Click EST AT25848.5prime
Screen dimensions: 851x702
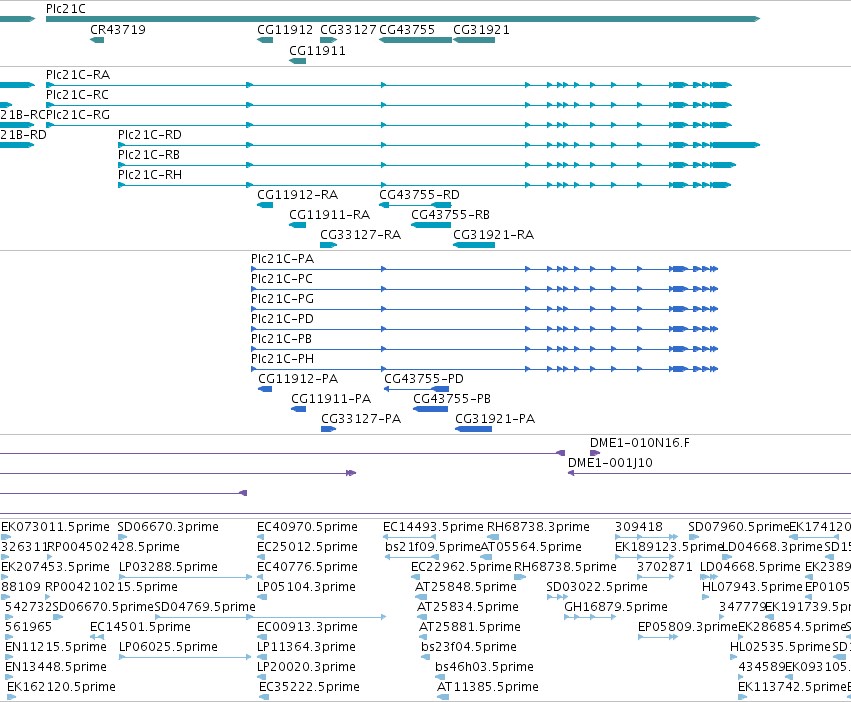click(x=466, y=586)
